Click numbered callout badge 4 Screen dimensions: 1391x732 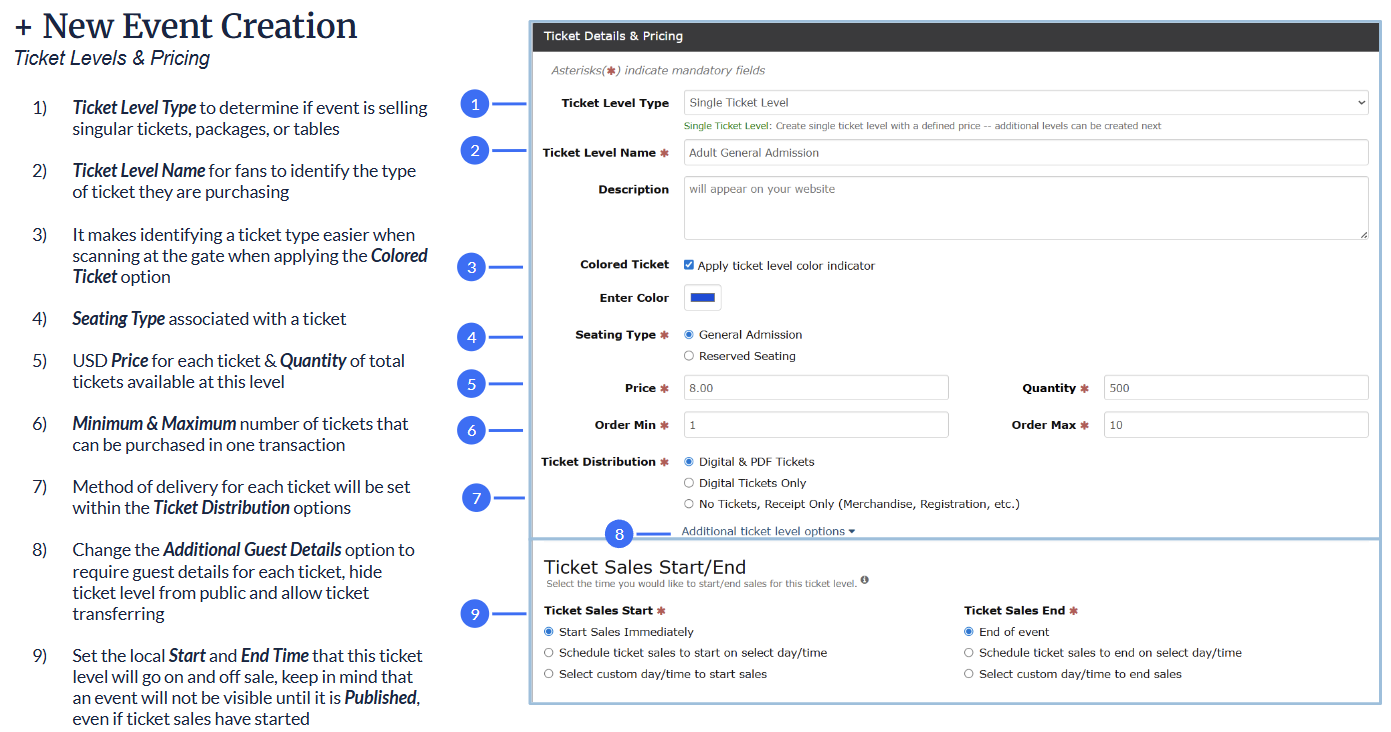click(472, 337)
